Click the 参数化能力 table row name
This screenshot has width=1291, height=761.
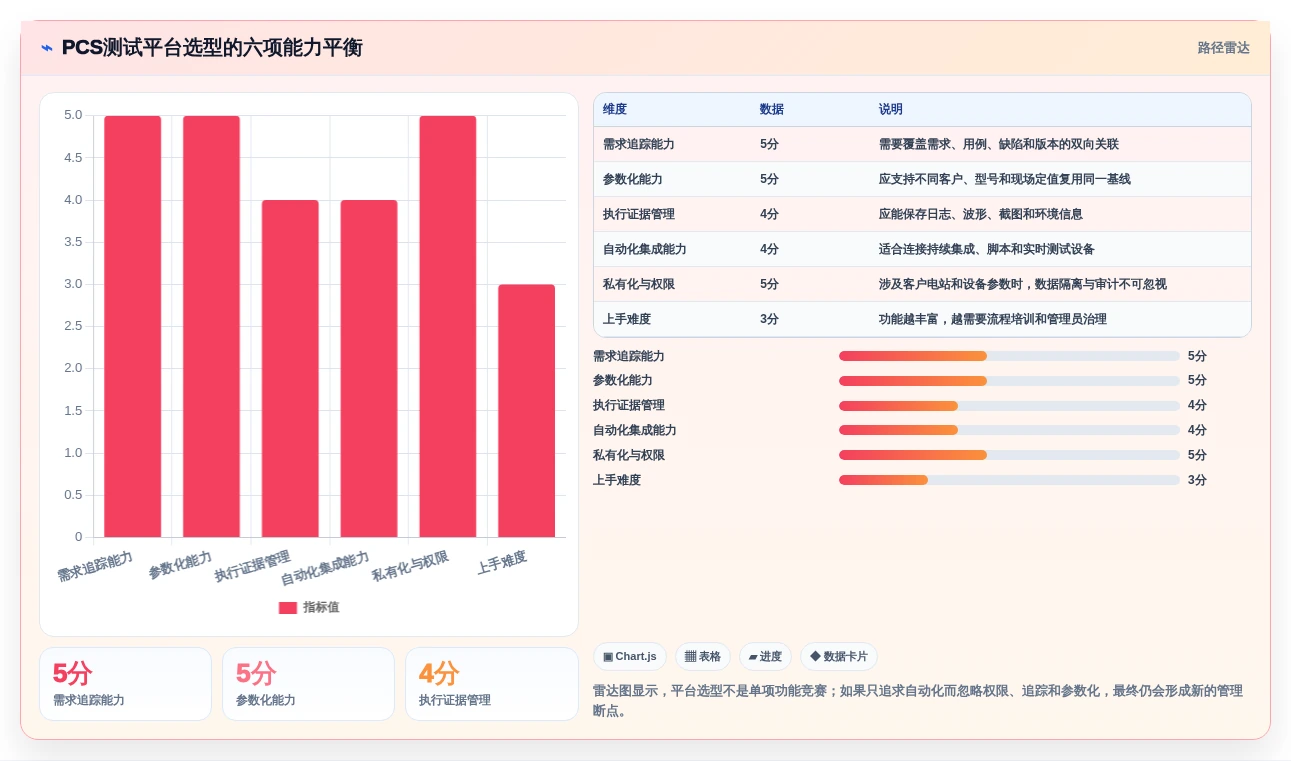(633, 179)
